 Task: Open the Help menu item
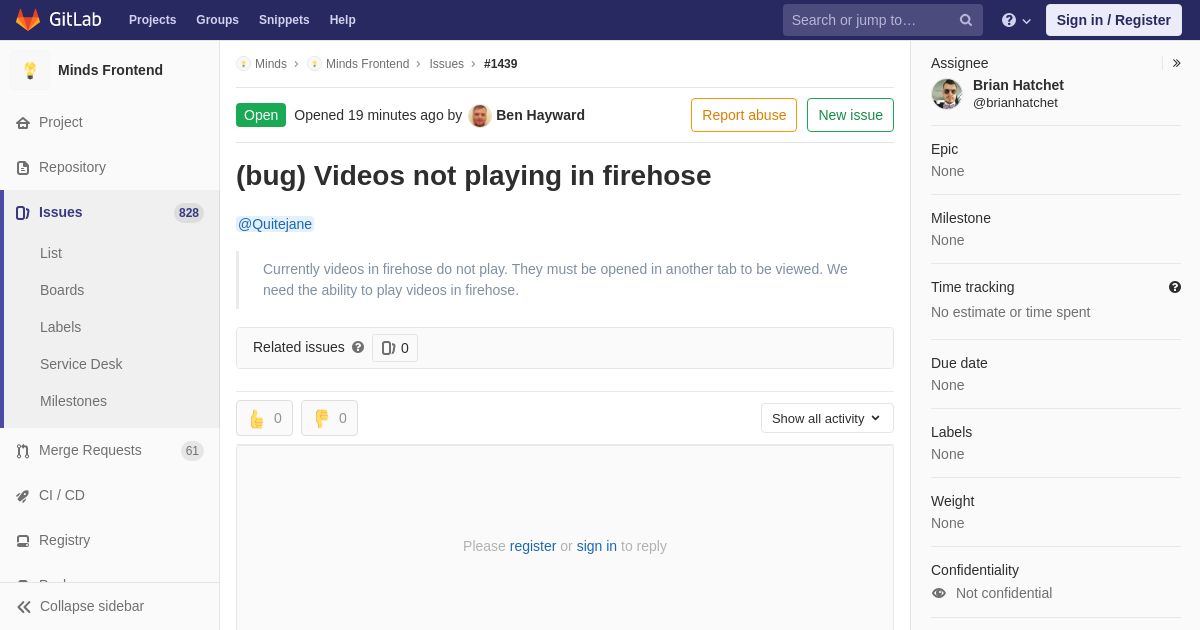pos(343,20)
